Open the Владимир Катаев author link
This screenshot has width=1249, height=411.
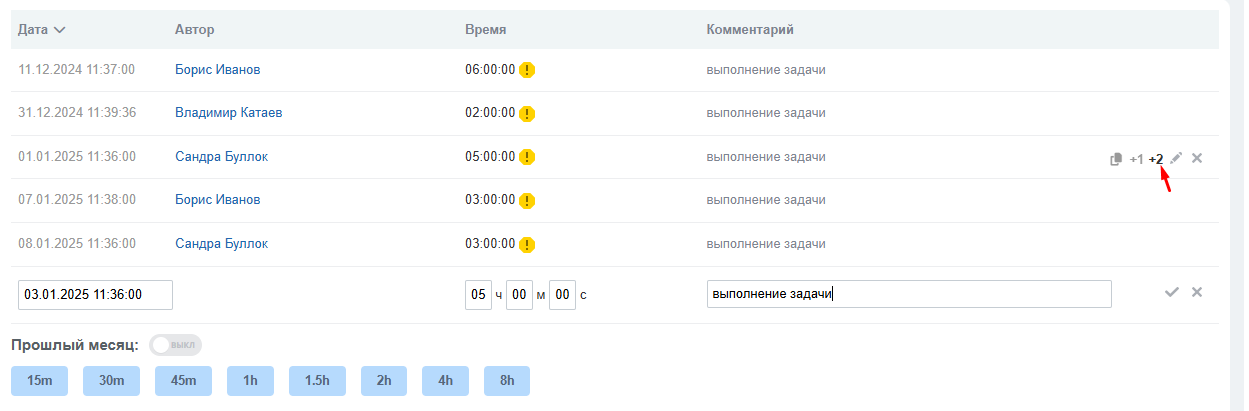pos(228,113)
